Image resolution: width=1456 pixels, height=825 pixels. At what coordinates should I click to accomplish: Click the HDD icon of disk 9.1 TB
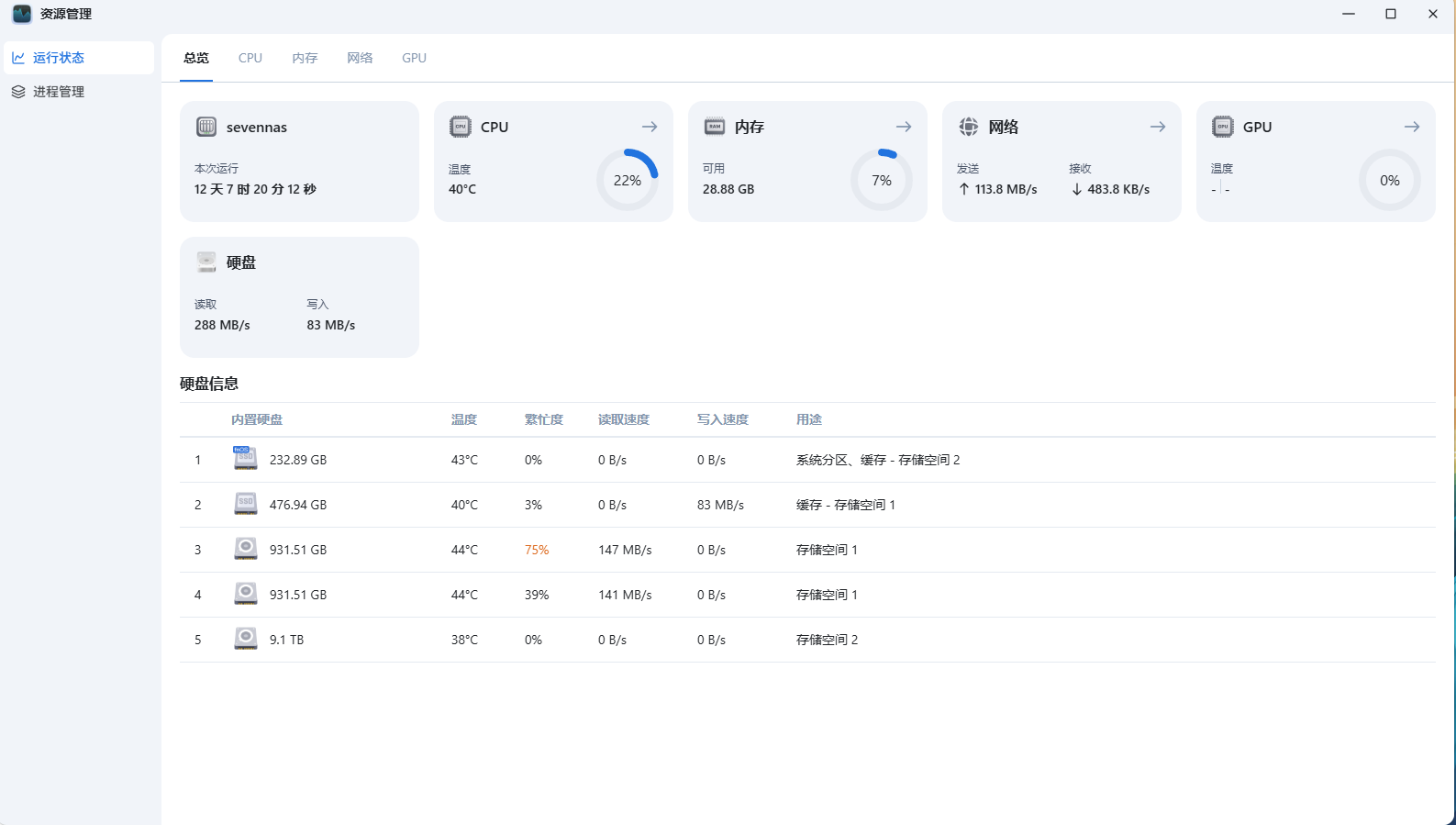(x=245, y=639)
